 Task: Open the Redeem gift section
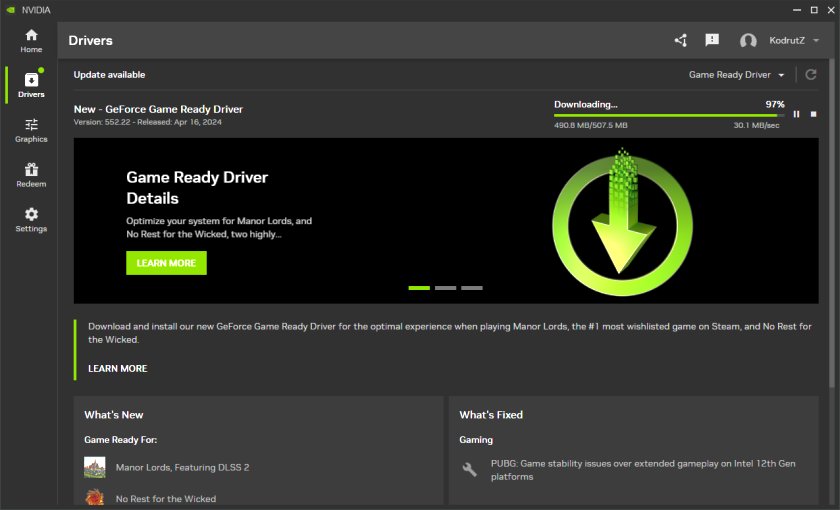[31, 175]
